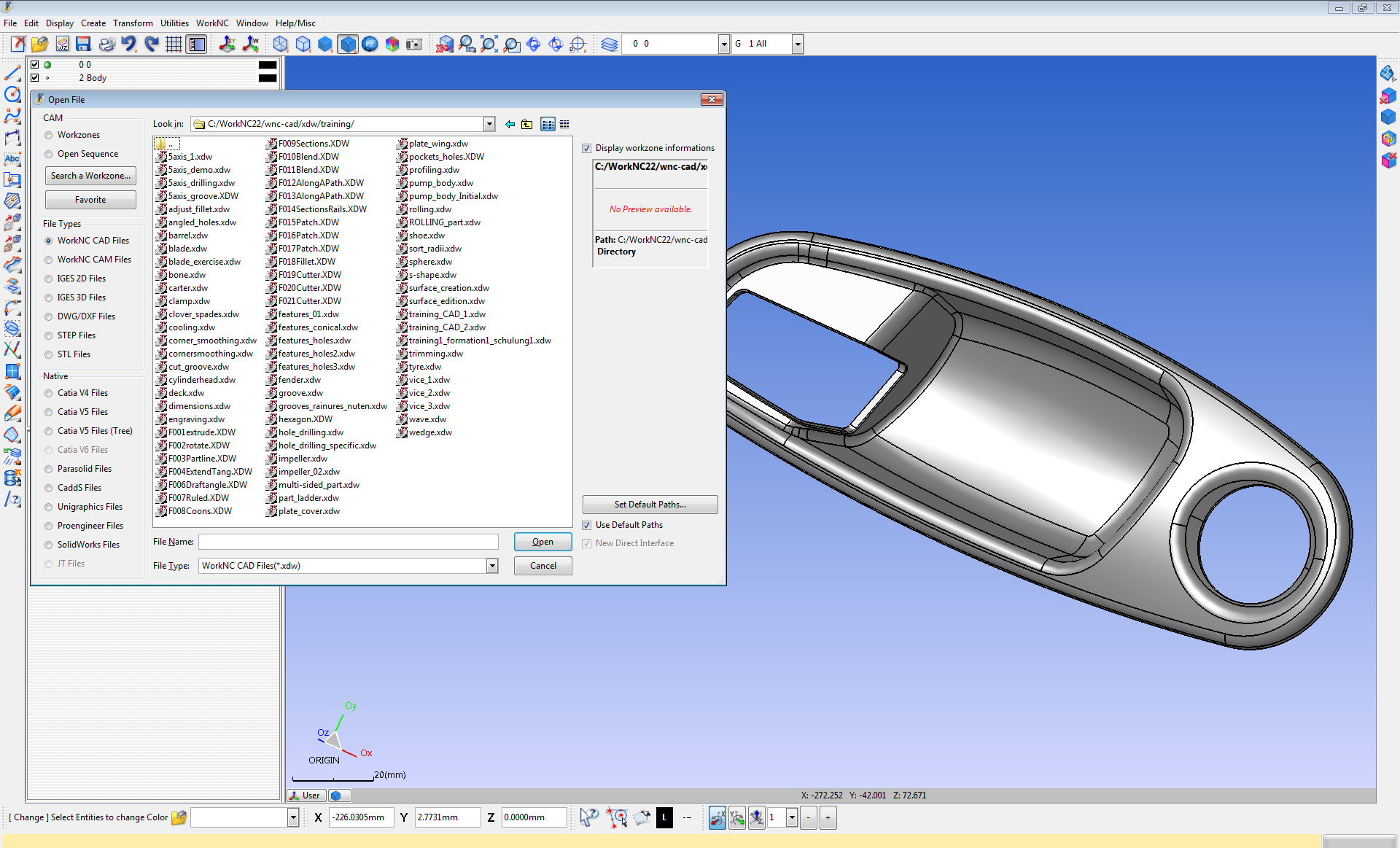Screen dimensions: 1400x848
Task: Go up one folder level icon
Action: [x=526, y=125]
